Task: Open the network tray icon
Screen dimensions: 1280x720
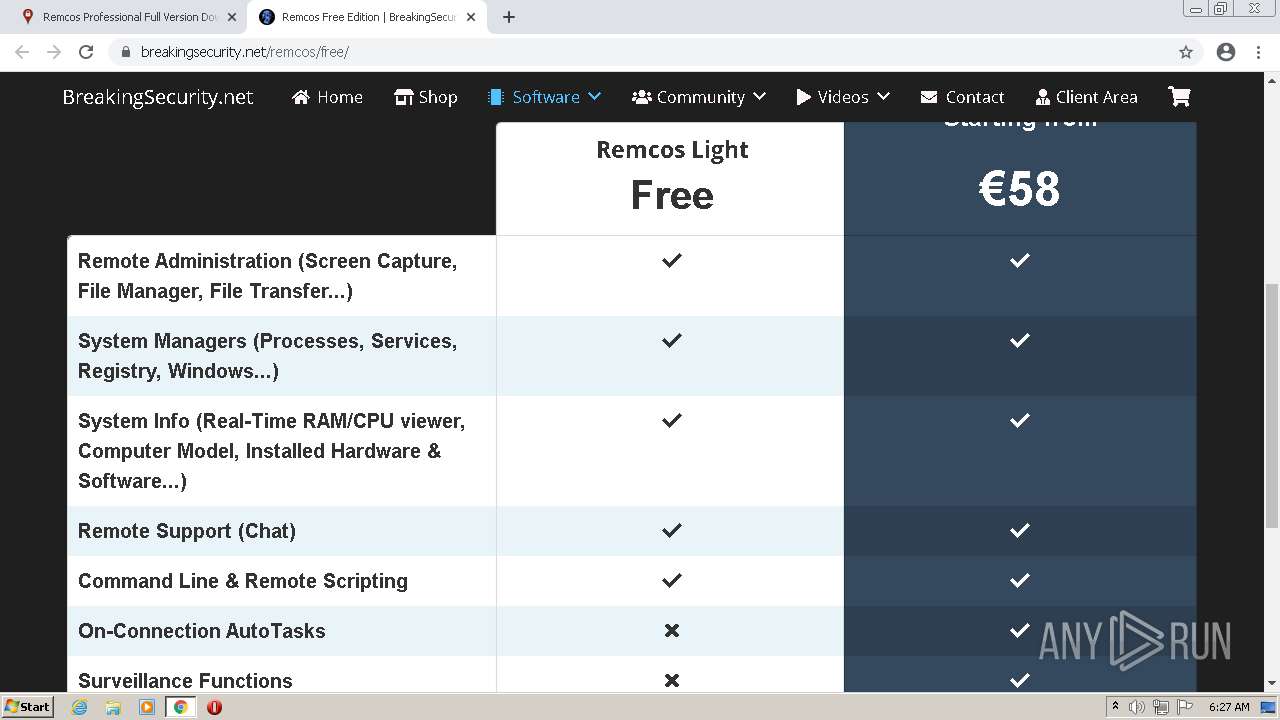Action: pyautogui.click(x=1160, y=707)
